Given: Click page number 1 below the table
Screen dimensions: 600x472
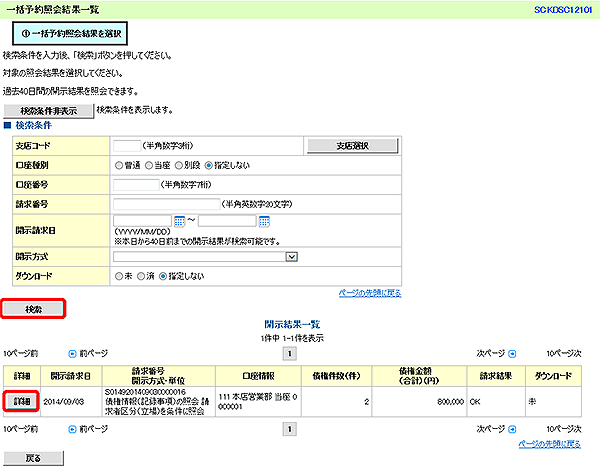Looking at the screenshot, I should pyautogui.click(x=290, y=429).
